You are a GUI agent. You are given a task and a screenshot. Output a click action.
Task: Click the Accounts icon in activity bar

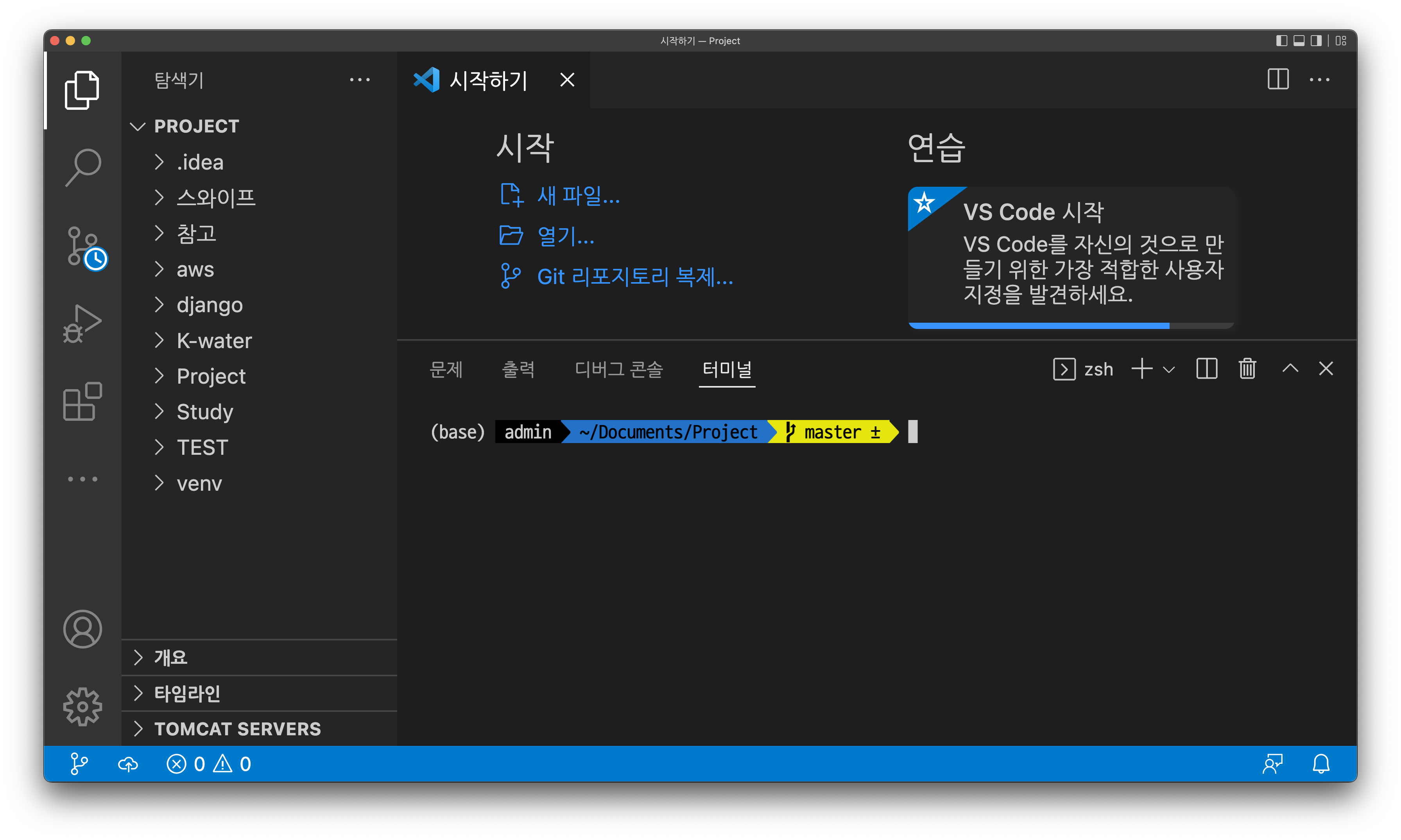[83, 629]
